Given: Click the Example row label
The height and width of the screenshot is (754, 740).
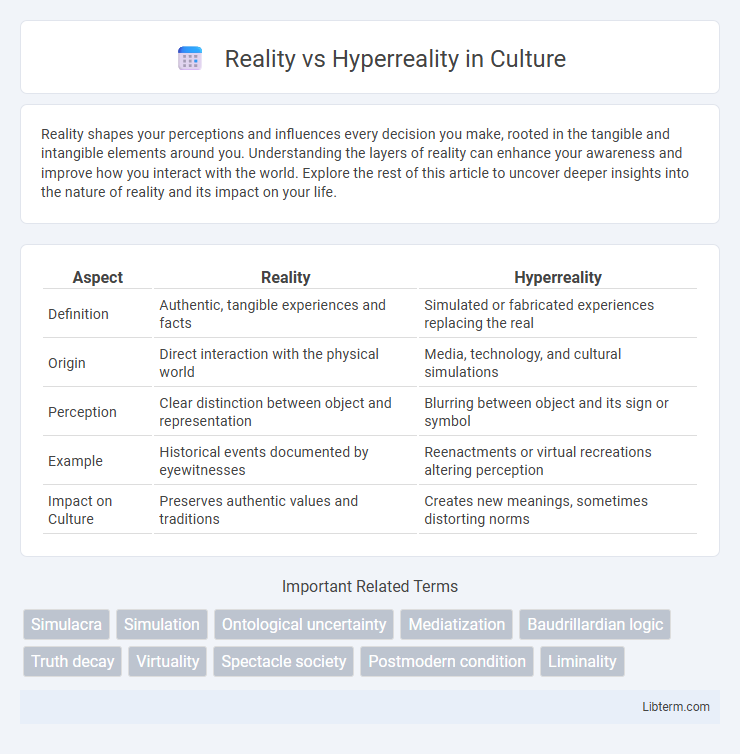Looking at the screenshot, I should click(x=75, y=461).
